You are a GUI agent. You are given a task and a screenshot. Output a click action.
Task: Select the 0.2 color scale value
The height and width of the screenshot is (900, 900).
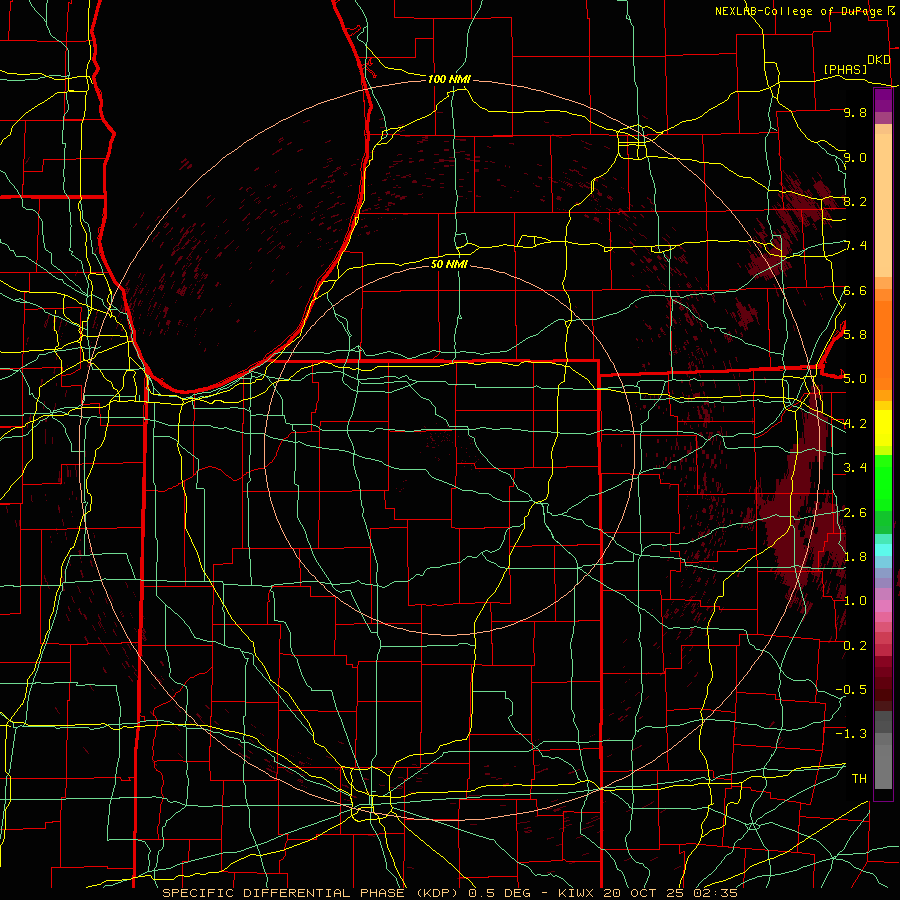(855, 646)
